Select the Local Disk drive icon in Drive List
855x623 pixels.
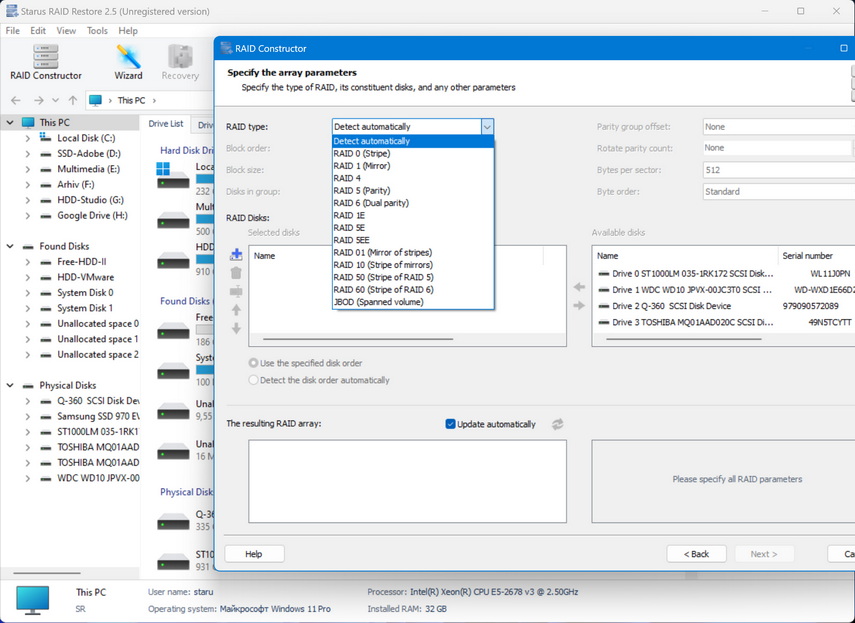point(173,176)
